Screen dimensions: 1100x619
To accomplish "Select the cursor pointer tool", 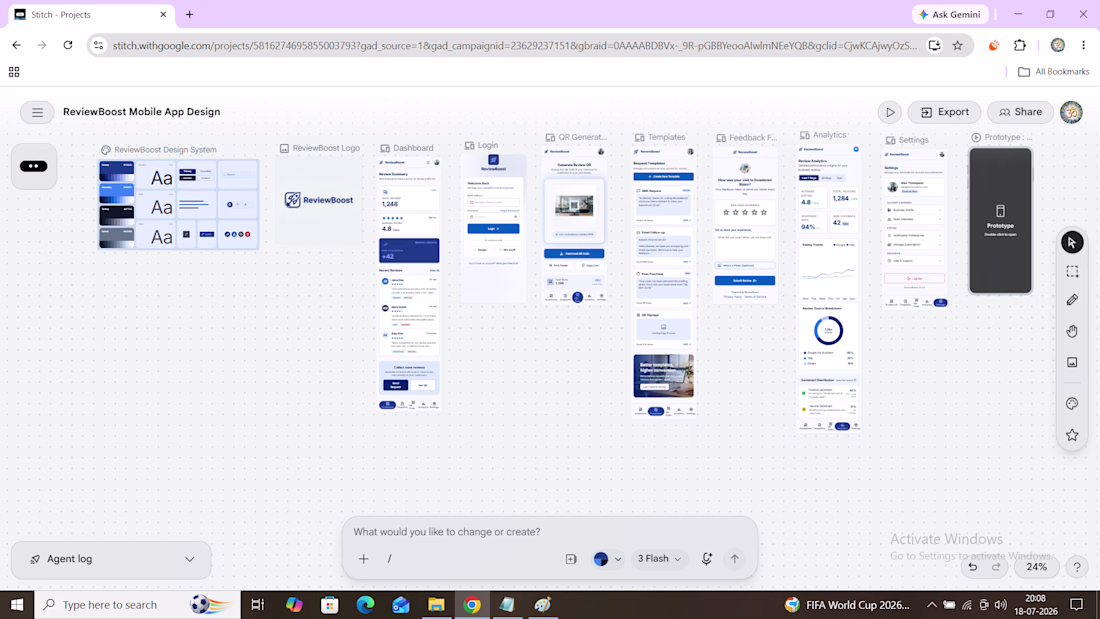I will pos(1072,242).
